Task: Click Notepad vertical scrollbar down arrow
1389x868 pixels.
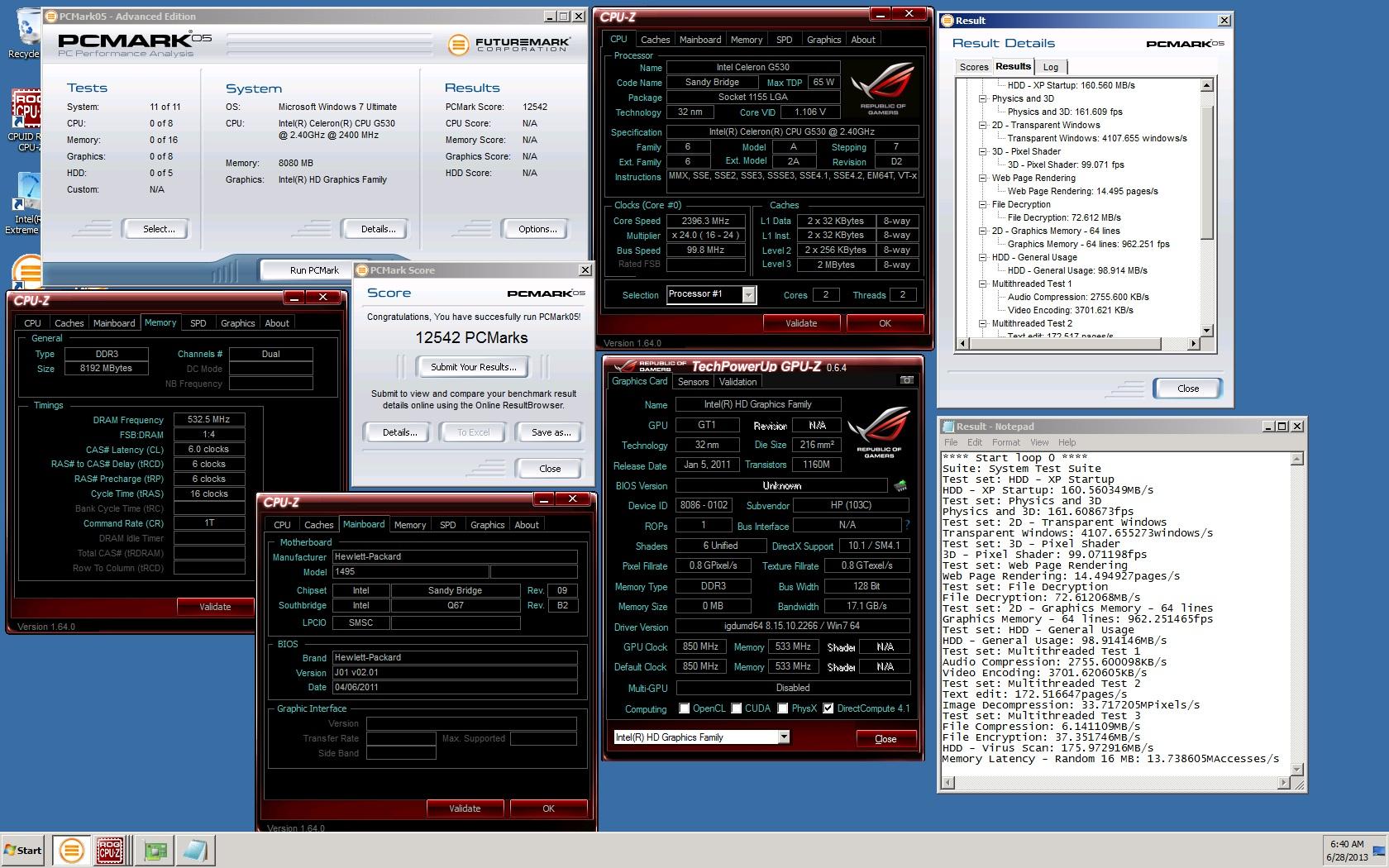Action: pos(1296,770)
